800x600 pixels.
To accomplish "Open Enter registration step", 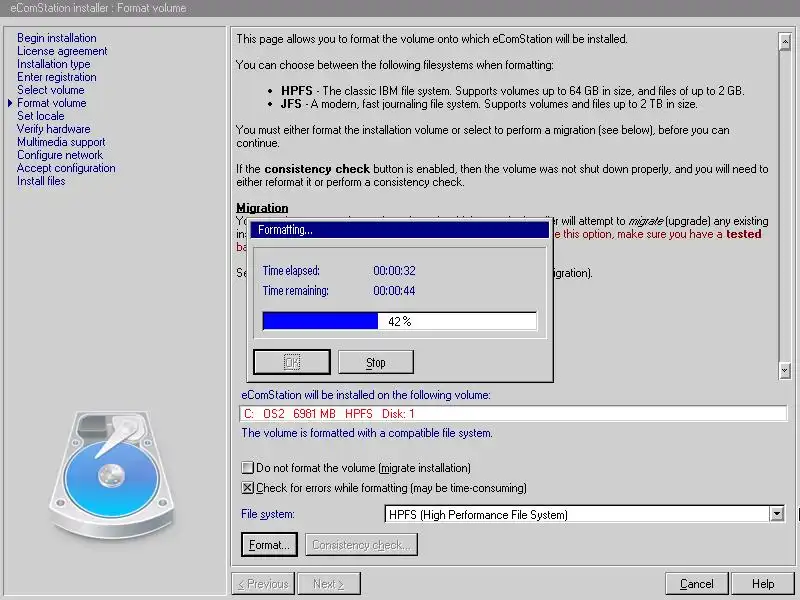I will click(57, 77).
